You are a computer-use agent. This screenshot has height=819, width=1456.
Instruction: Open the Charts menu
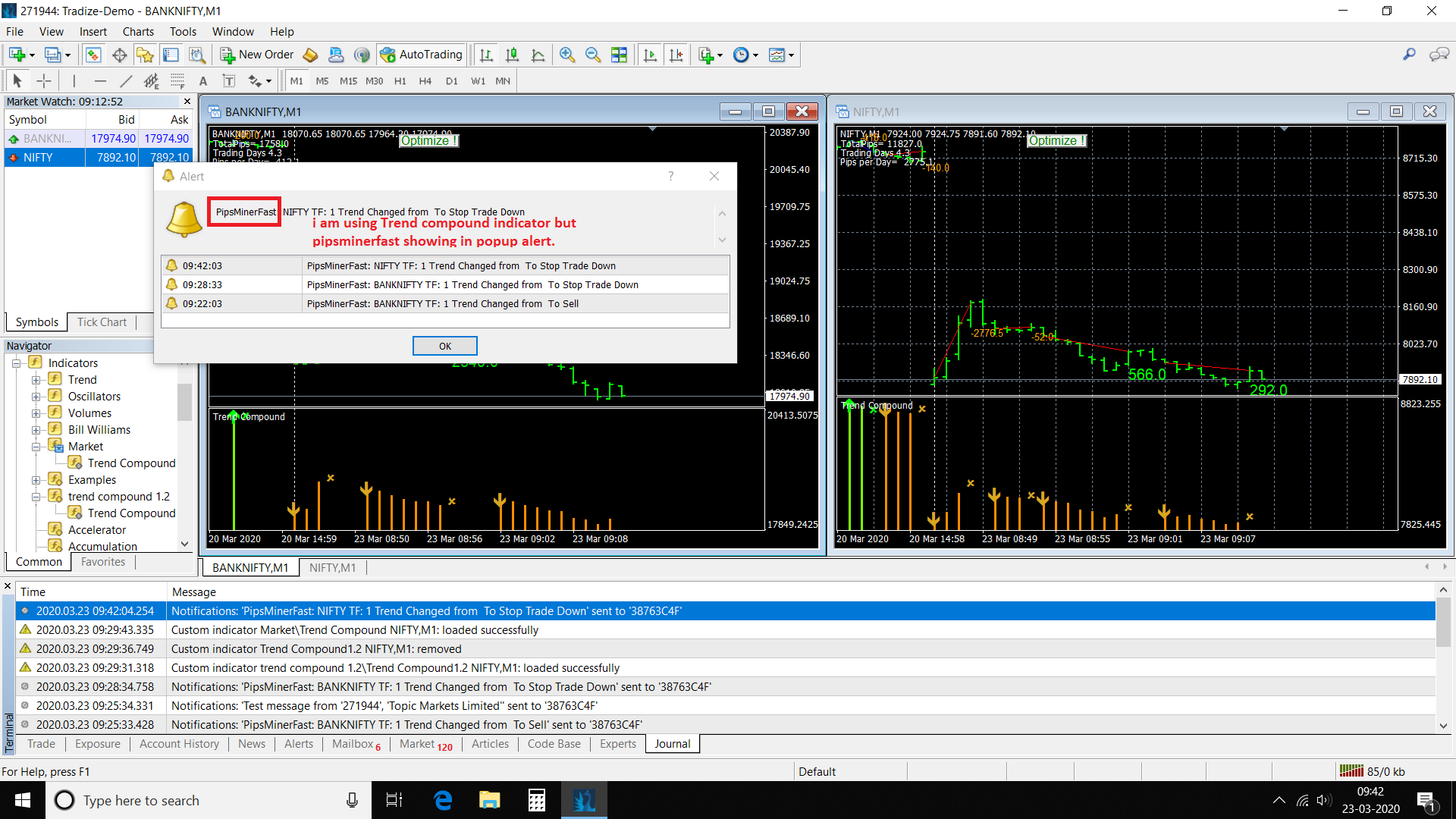pyautogui.click(x=138, y=32)
